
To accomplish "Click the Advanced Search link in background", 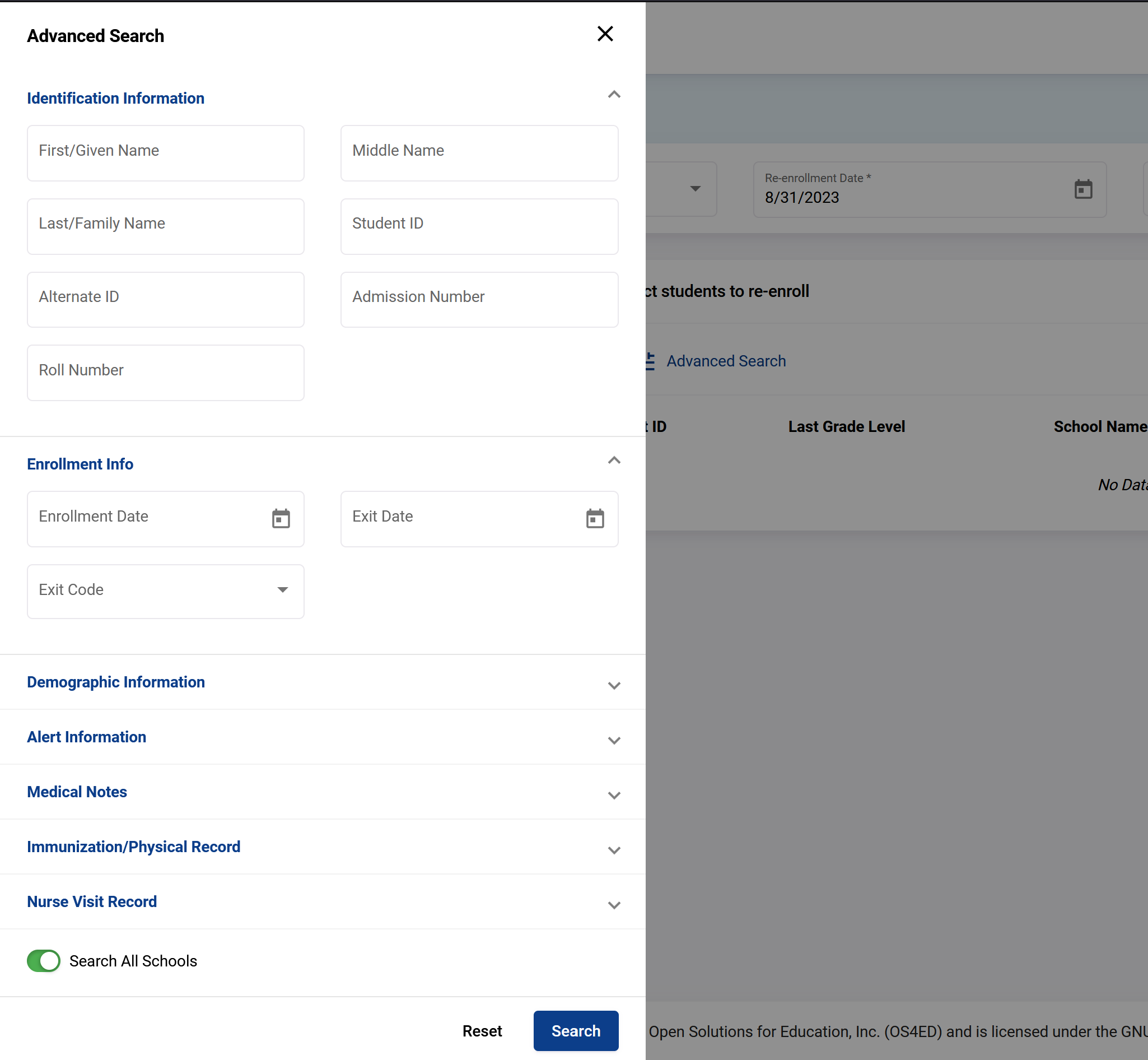I will (725, 361).
